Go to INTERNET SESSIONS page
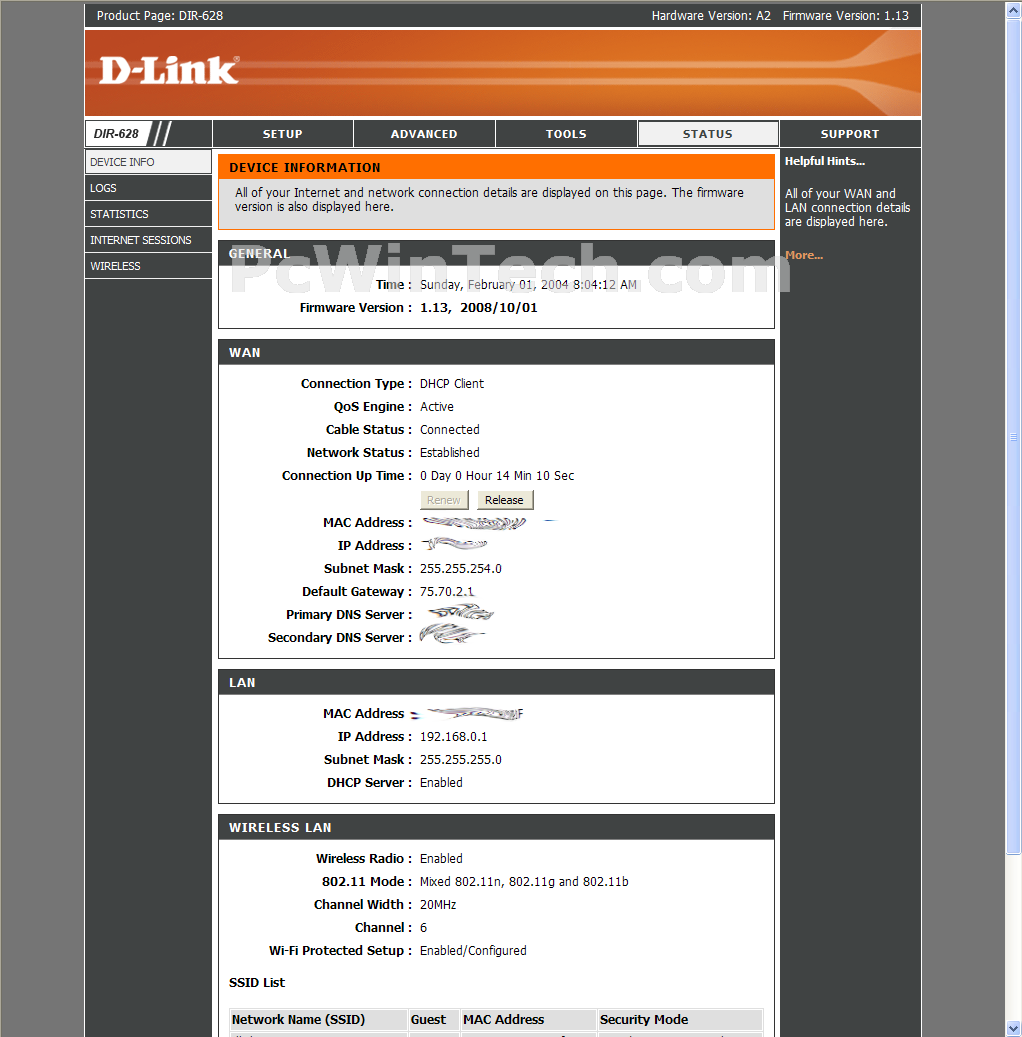This screenshot has height=1037, width=1022. point(148,239)
